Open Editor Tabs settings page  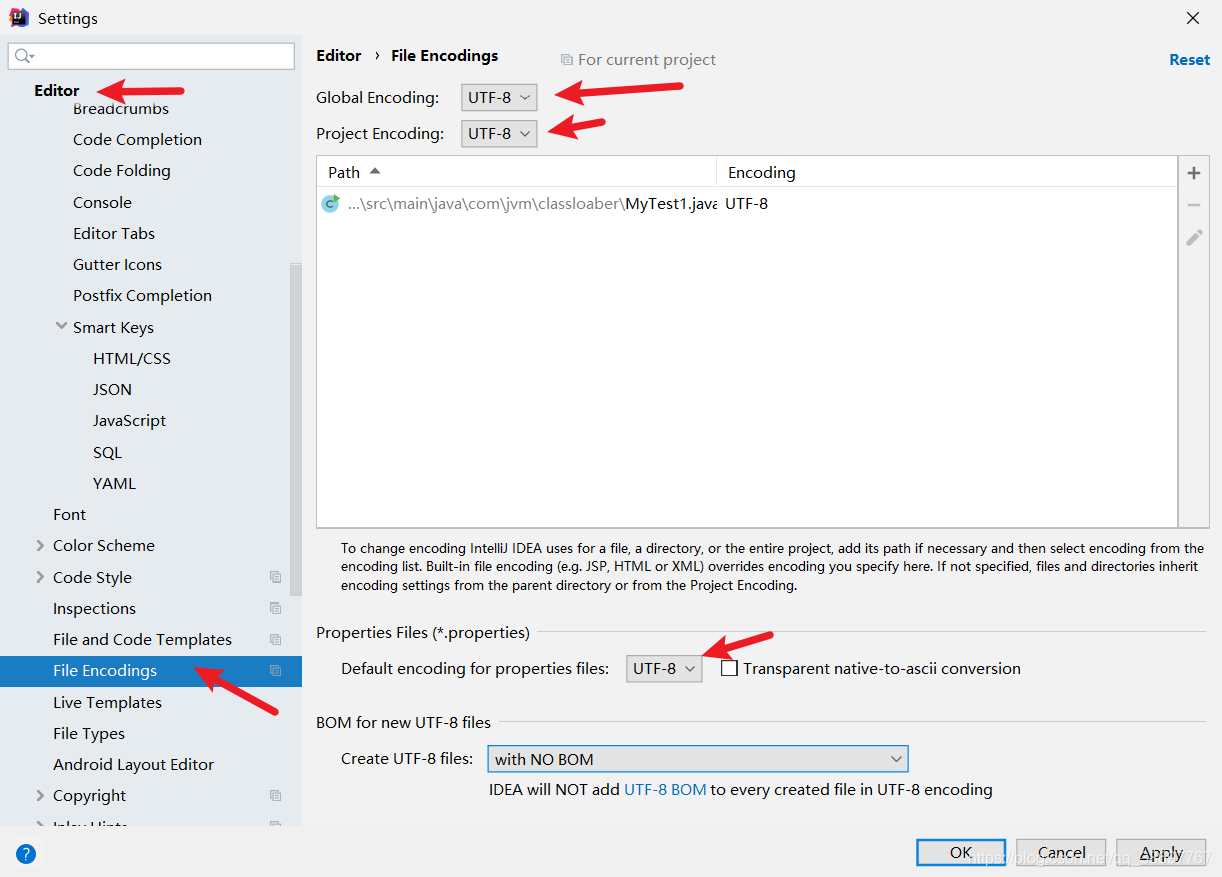coord(114,233)
